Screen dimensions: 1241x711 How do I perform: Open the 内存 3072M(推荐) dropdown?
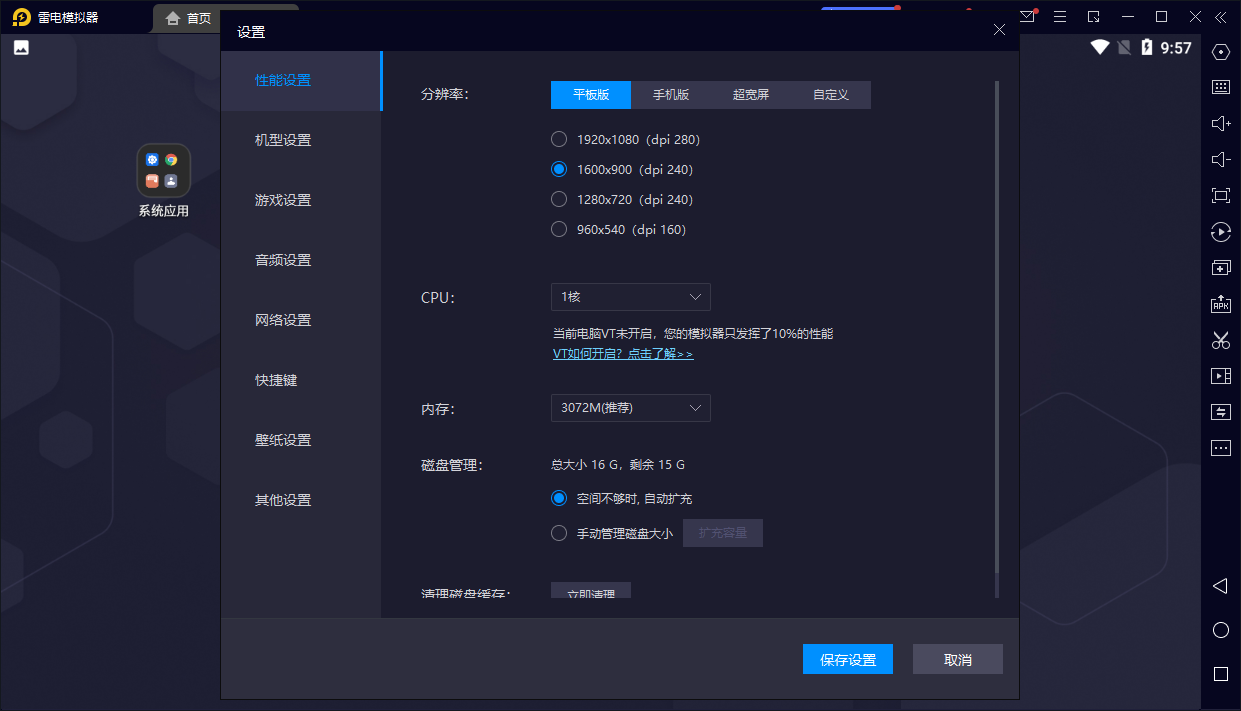click(x=630, y=408)
